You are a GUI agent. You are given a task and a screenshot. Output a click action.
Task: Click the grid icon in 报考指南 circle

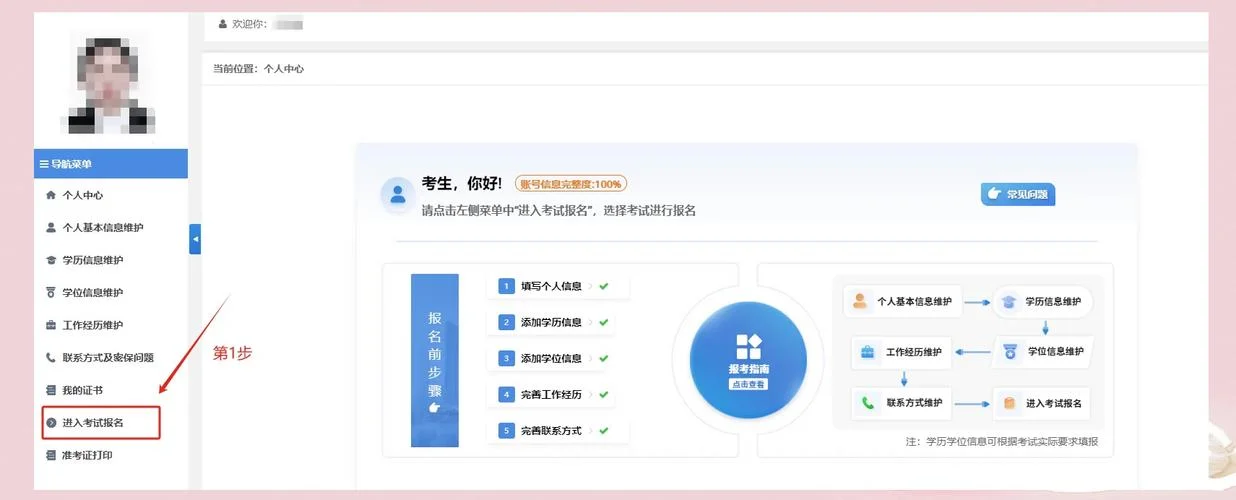(748, 346)
